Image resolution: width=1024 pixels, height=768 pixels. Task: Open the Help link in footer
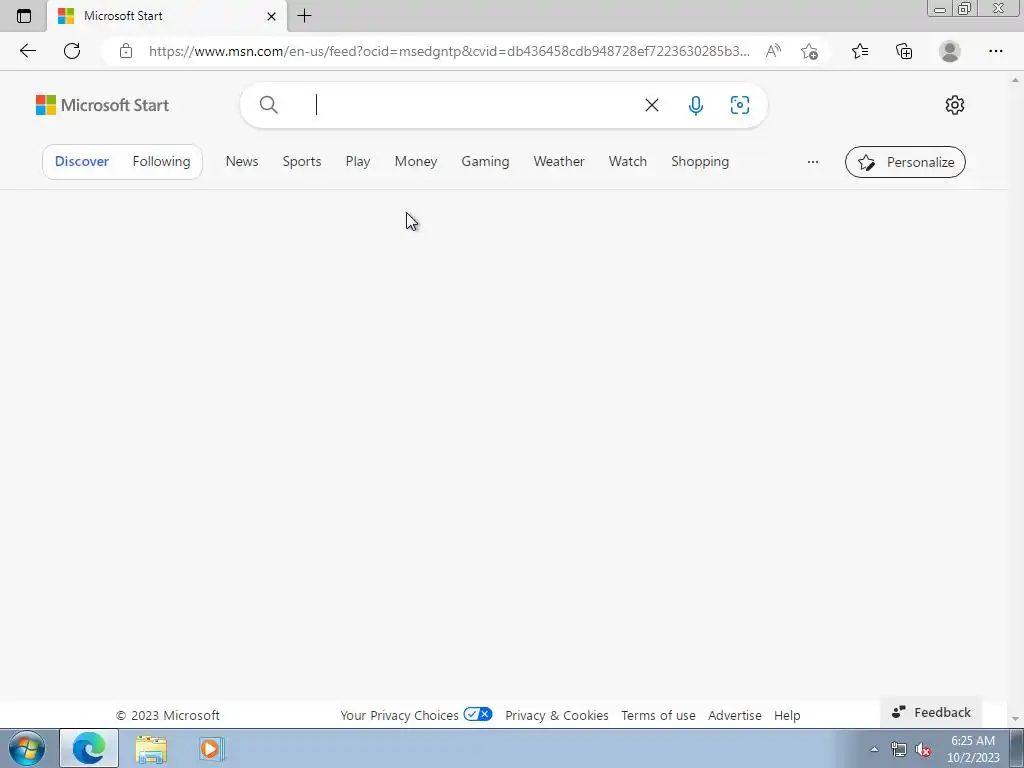(x=787, y=715)
